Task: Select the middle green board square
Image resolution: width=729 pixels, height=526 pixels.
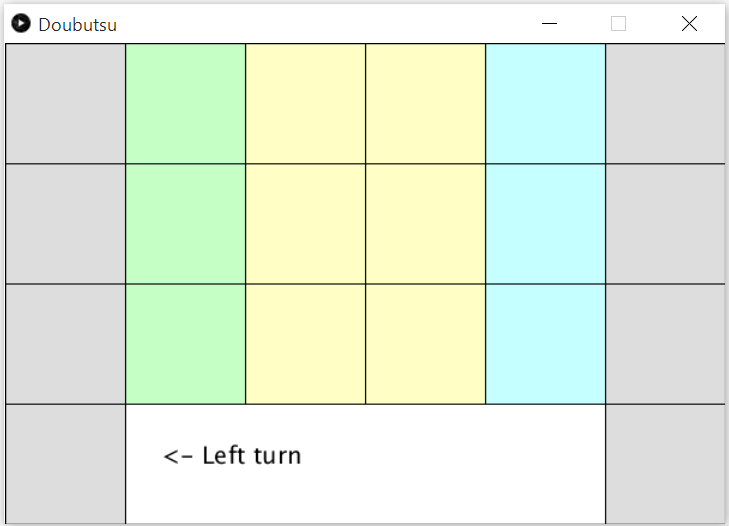Action: coord(185,224)
